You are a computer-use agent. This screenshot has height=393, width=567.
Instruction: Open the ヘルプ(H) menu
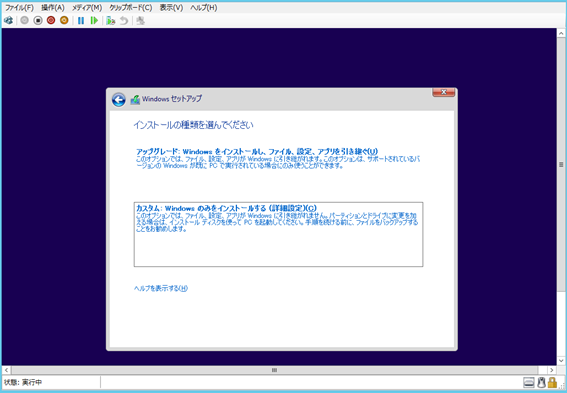[x=204, y=8]
